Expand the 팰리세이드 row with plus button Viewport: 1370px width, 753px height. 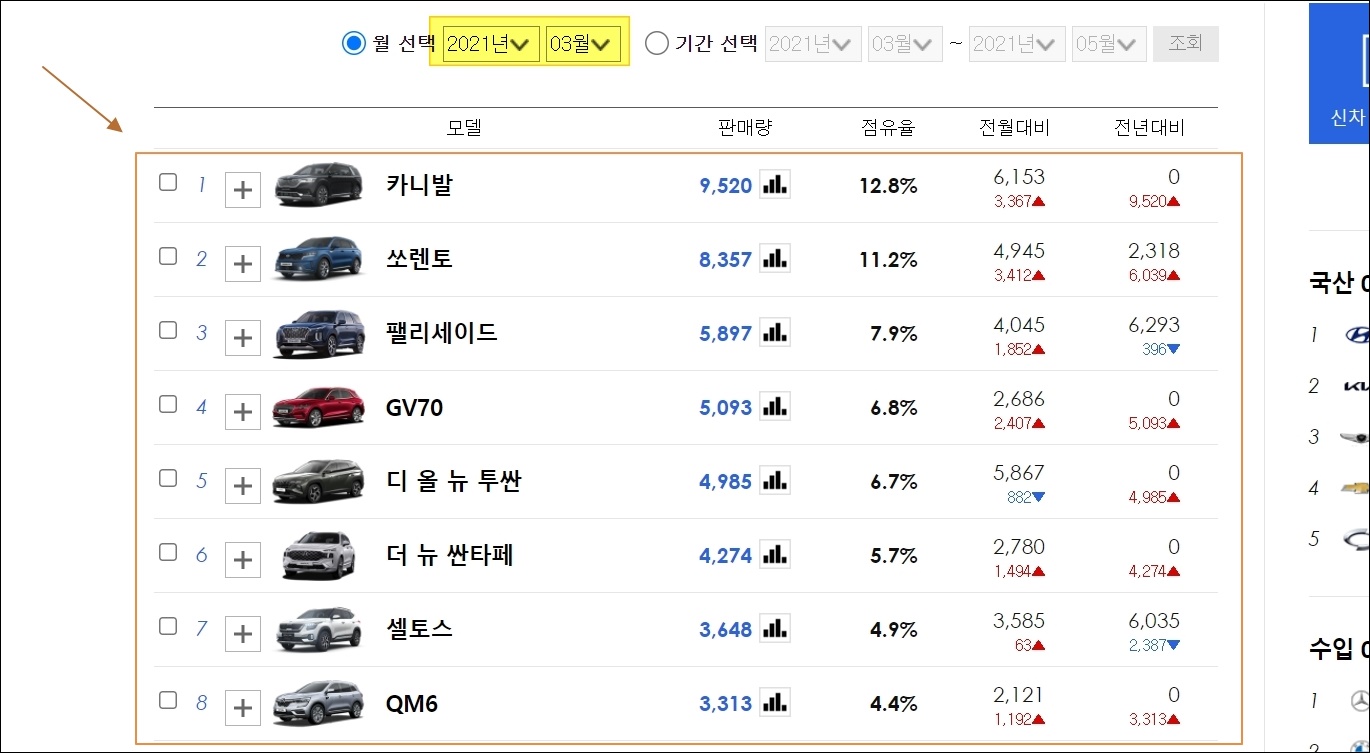pyautogui.click(x=243, y=337)
